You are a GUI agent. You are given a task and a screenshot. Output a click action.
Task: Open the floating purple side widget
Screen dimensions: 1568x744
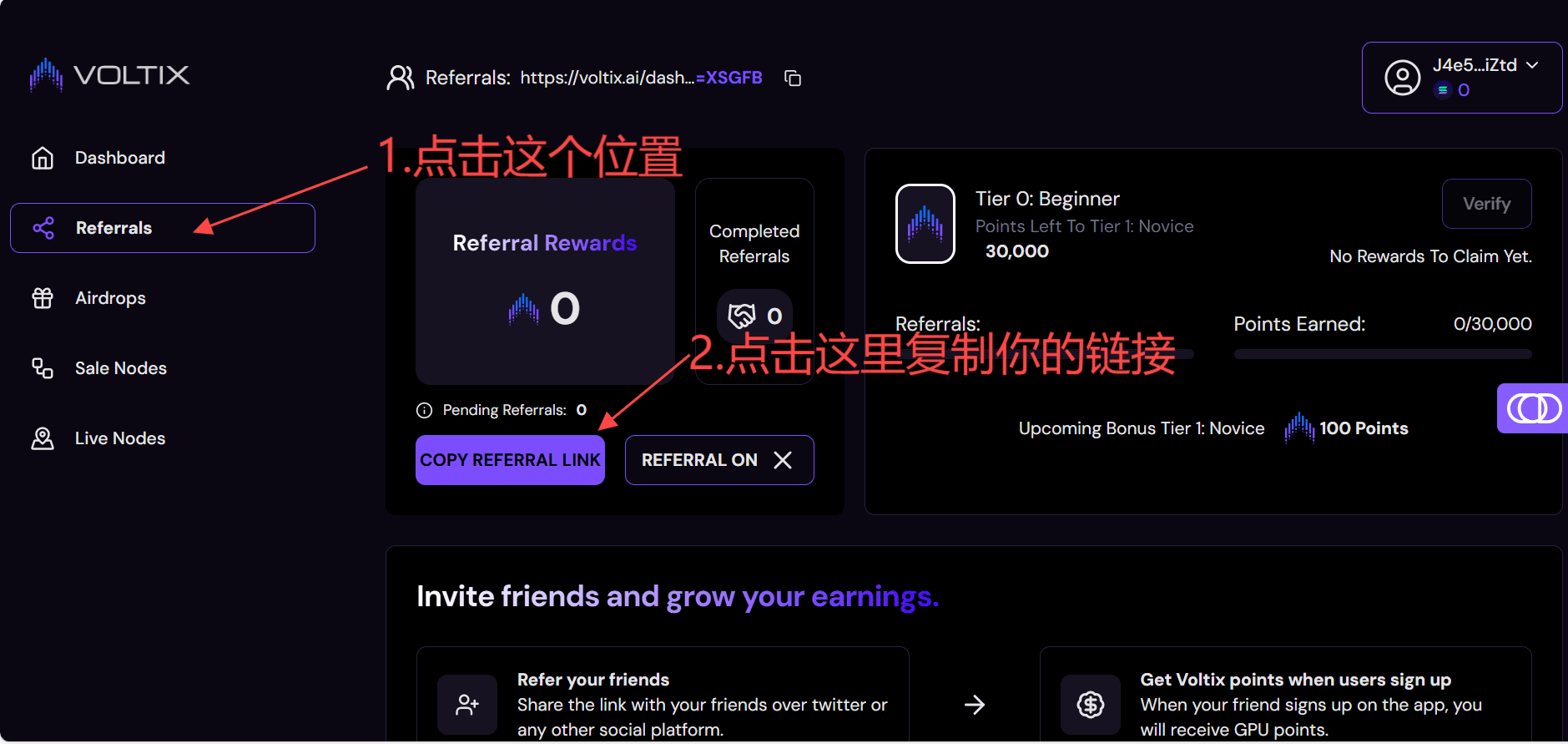tap(1532, 408)
